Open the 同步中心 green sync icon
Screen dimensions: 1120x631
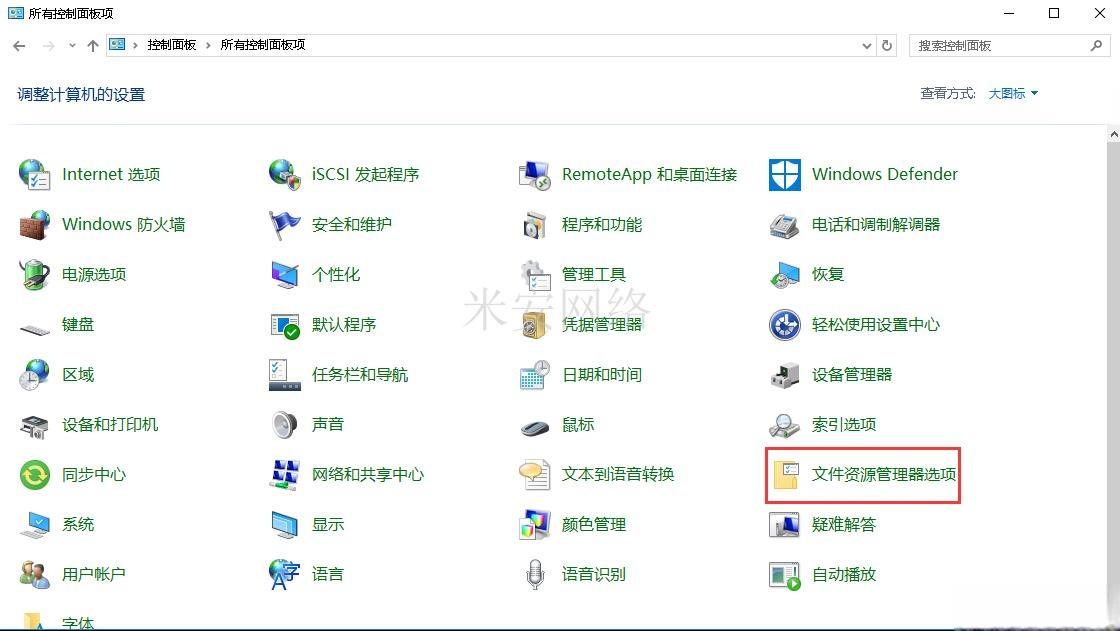tap(34, 475)
